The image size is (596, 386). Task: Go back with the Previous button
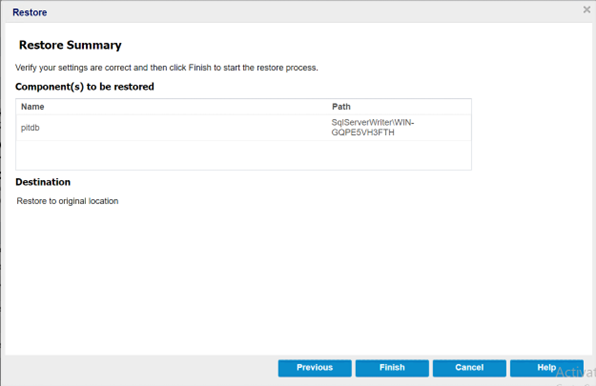[x=315, y=368]
